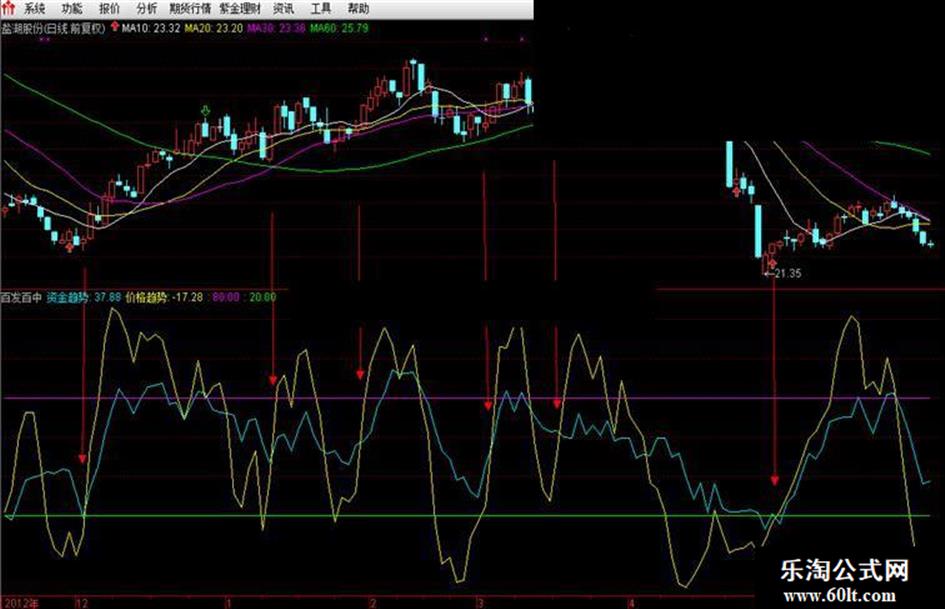Viewport: 945px width, 609px height.
Task: Click the red up-arrow icon beside the stock title
Action: (x=115, y=27)
